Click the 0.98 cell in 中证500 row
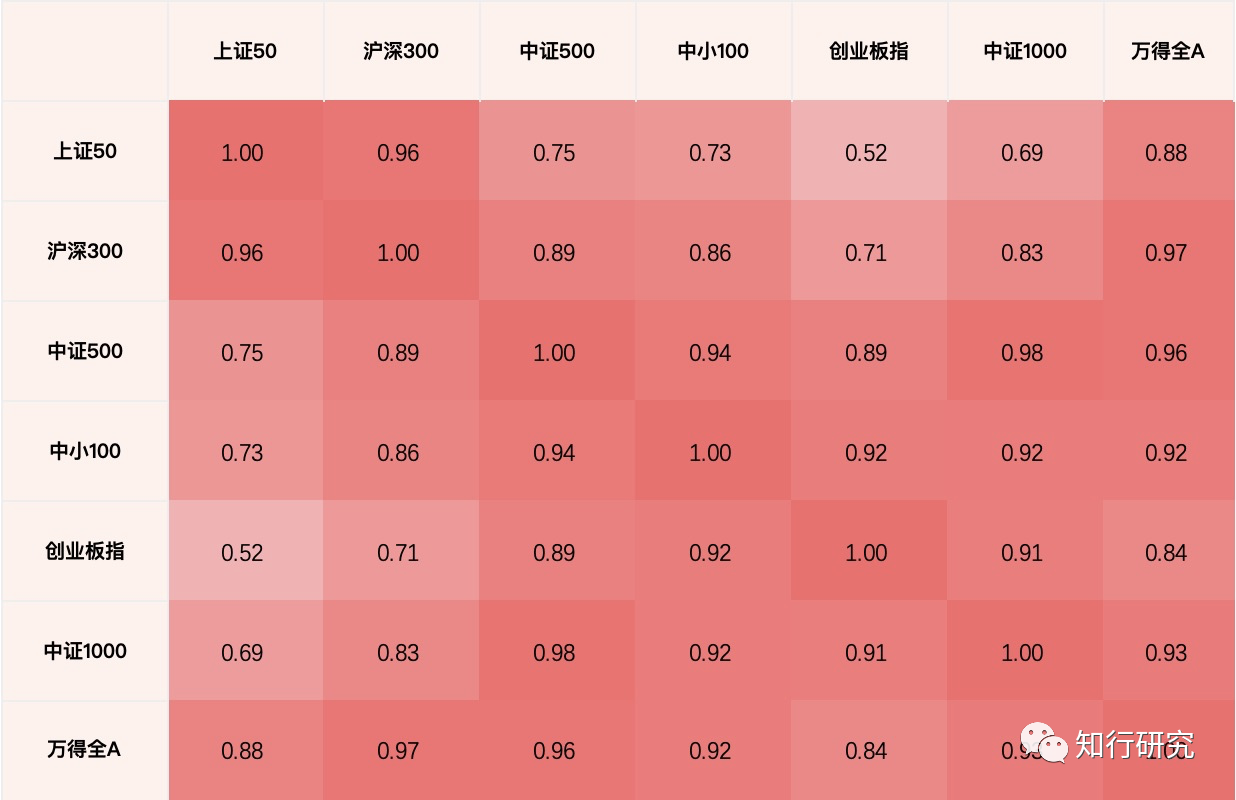Viewport: 1236px width, 800px height. pos(1022,353)
